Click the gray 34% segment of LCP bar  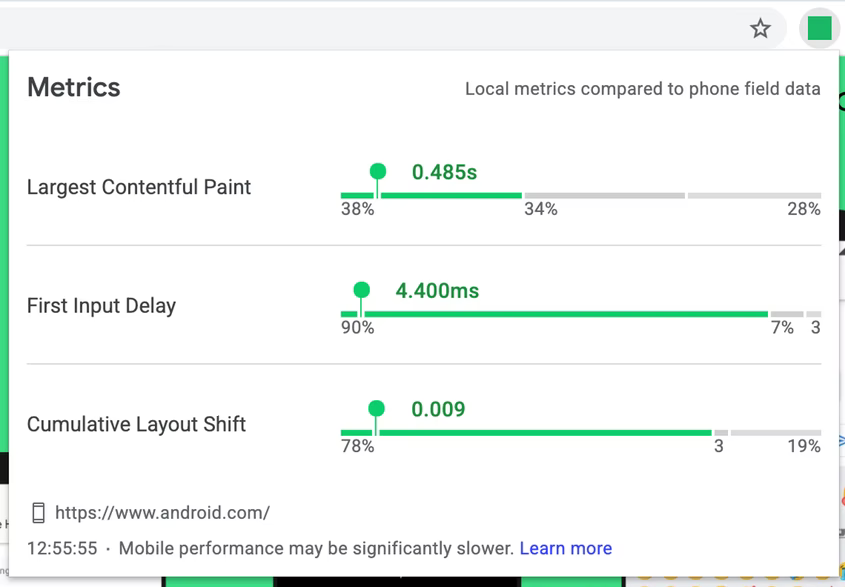604,195
